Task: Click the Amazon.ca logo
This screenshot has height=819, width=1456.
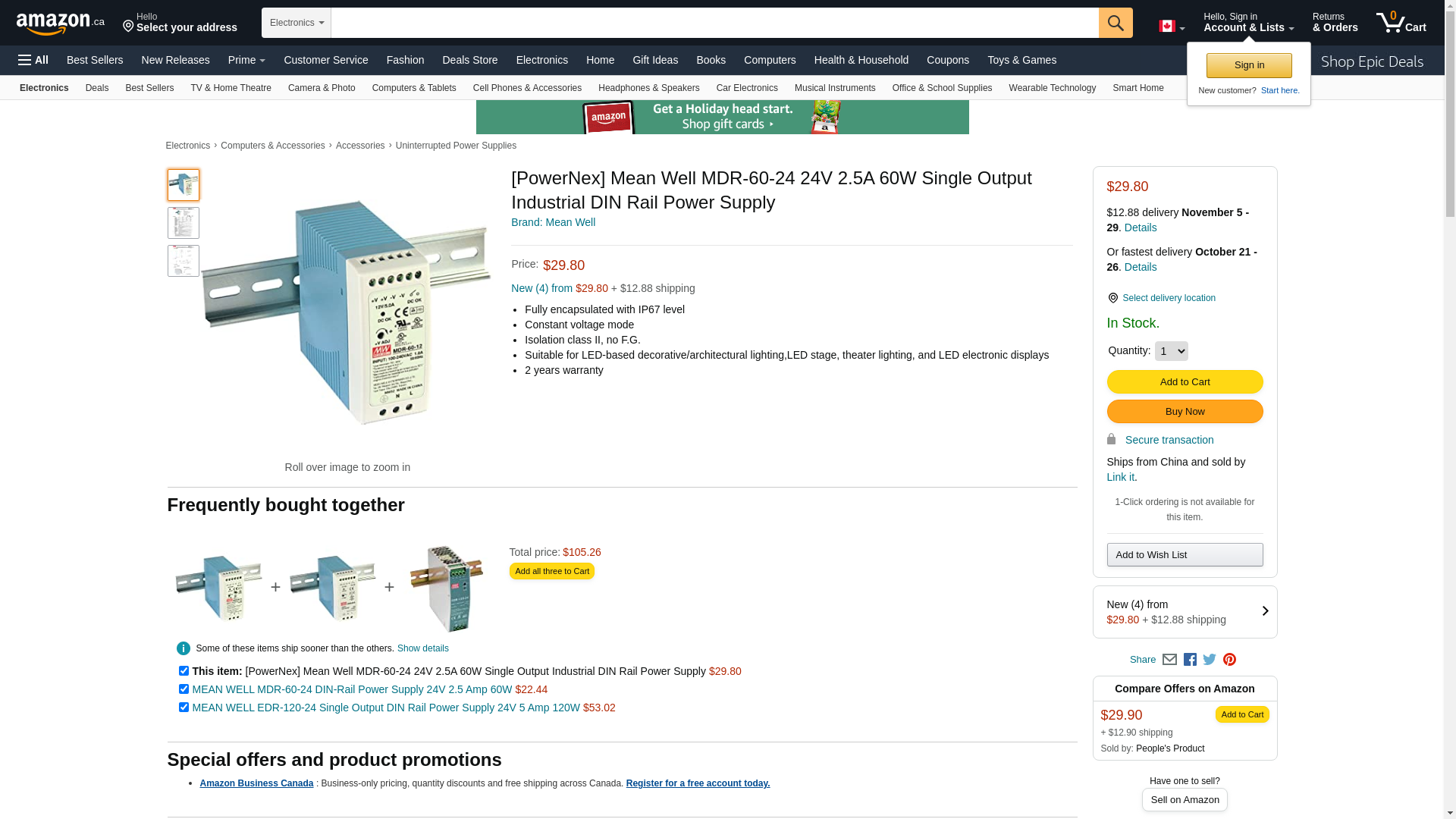Action: [61, 24]
